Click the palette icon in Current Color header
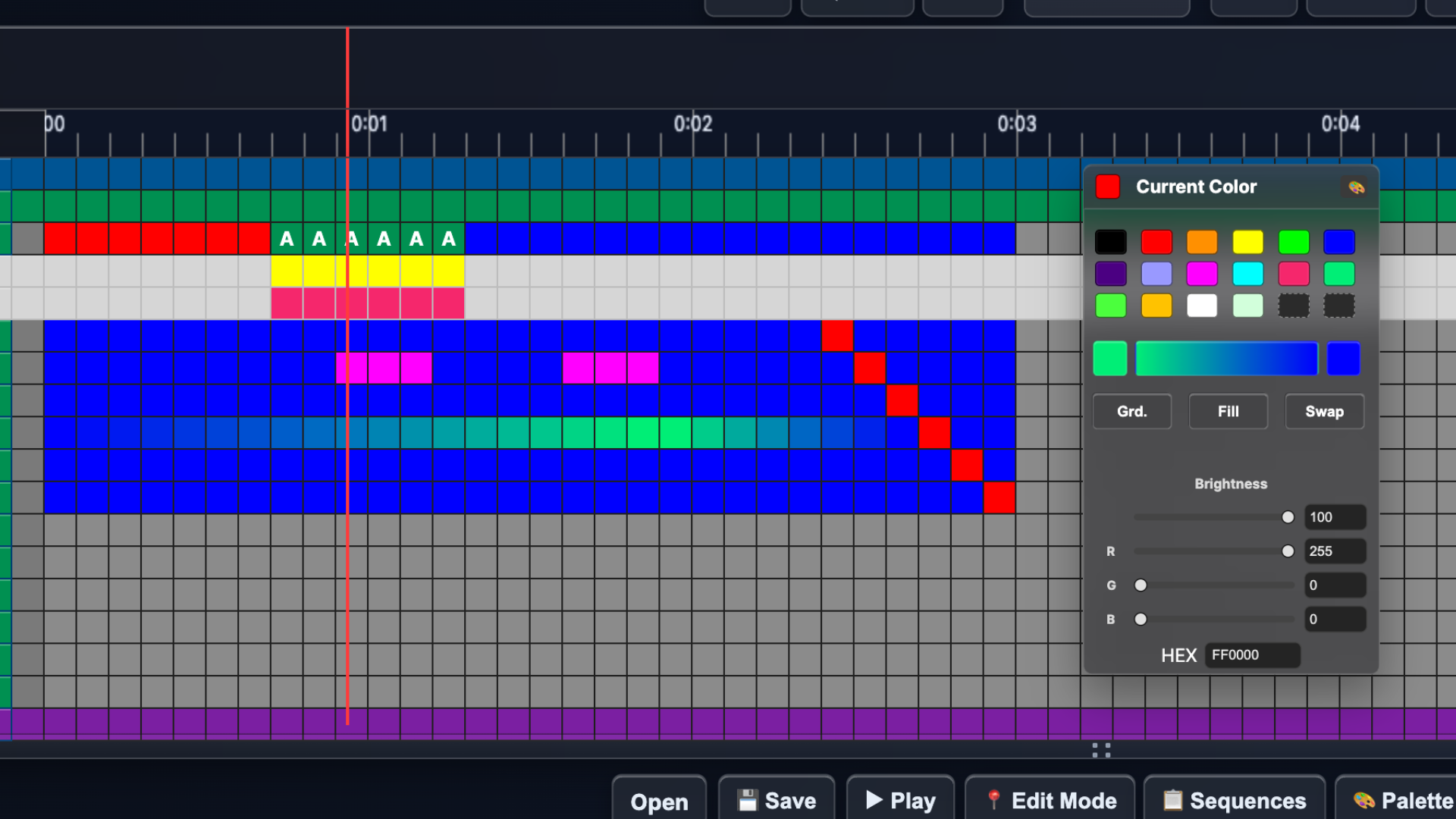The width and height of the screenshot is (1456, 819). coord(1356,187)
